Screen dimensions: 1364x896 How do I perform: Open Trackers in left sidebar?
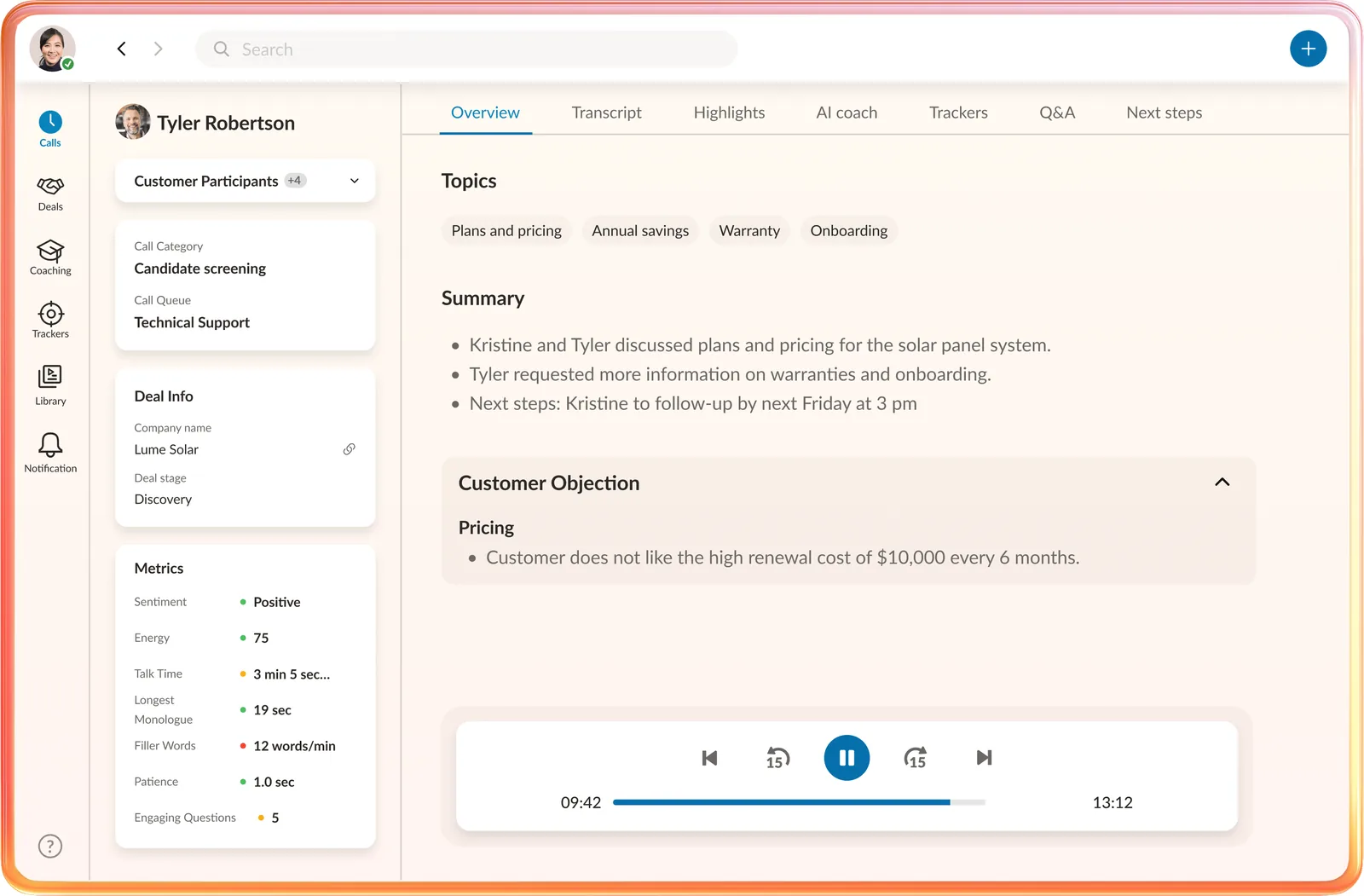click(x=50, y=320)
